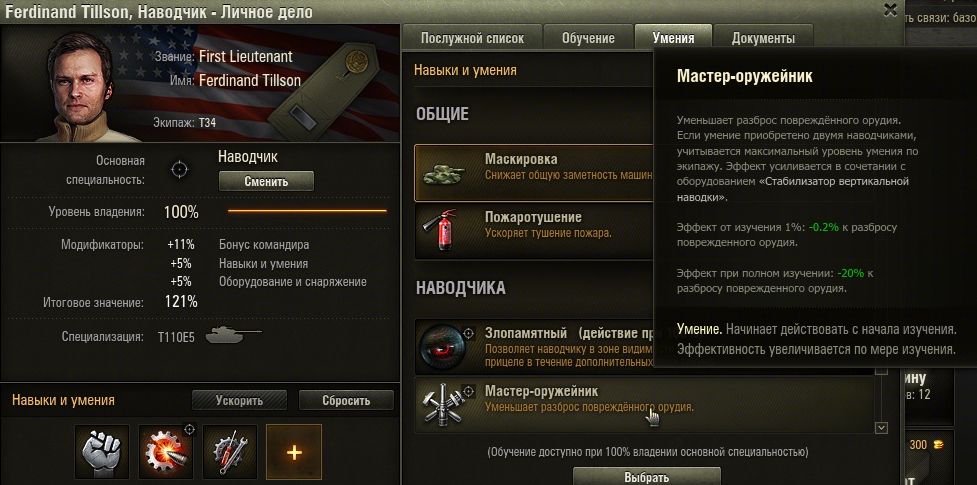Viewport: 977px width, 485px height.
Task: Click the camouflage tank icon for Маскировка
Action: pos(444,173)
